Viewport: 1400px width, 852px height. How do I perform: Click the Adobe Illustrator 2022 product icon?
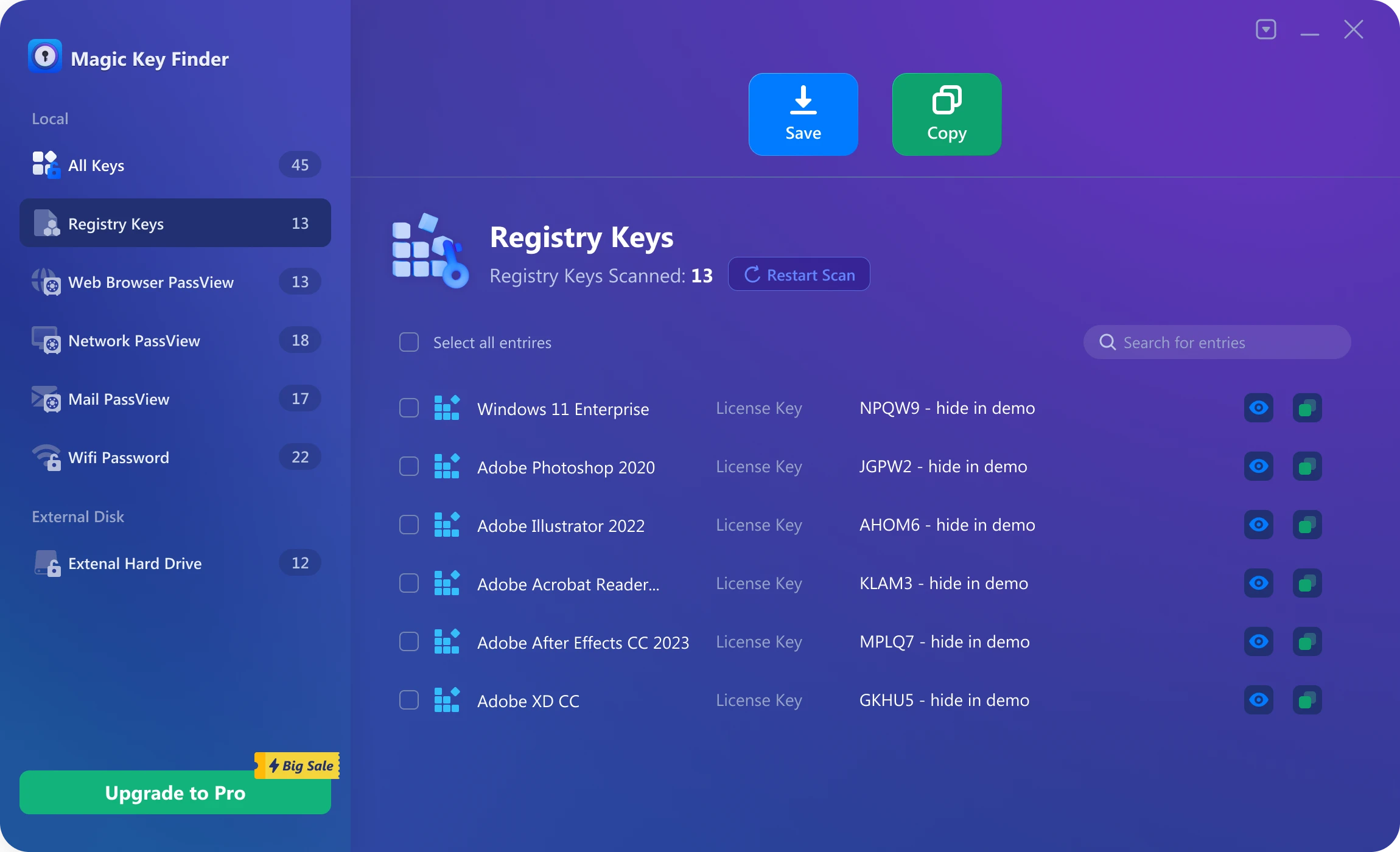(447, 524)
